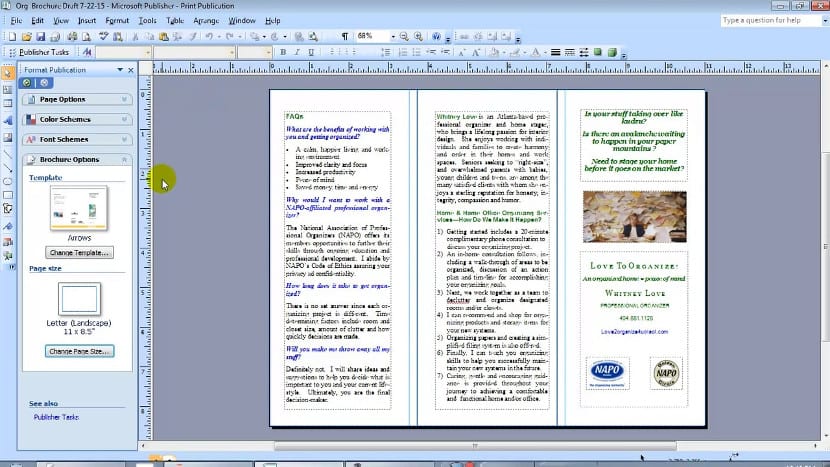Click the Open file folder icon
Image resolution: width=830 pixels, height=467 pixels.
click(26, 37)
